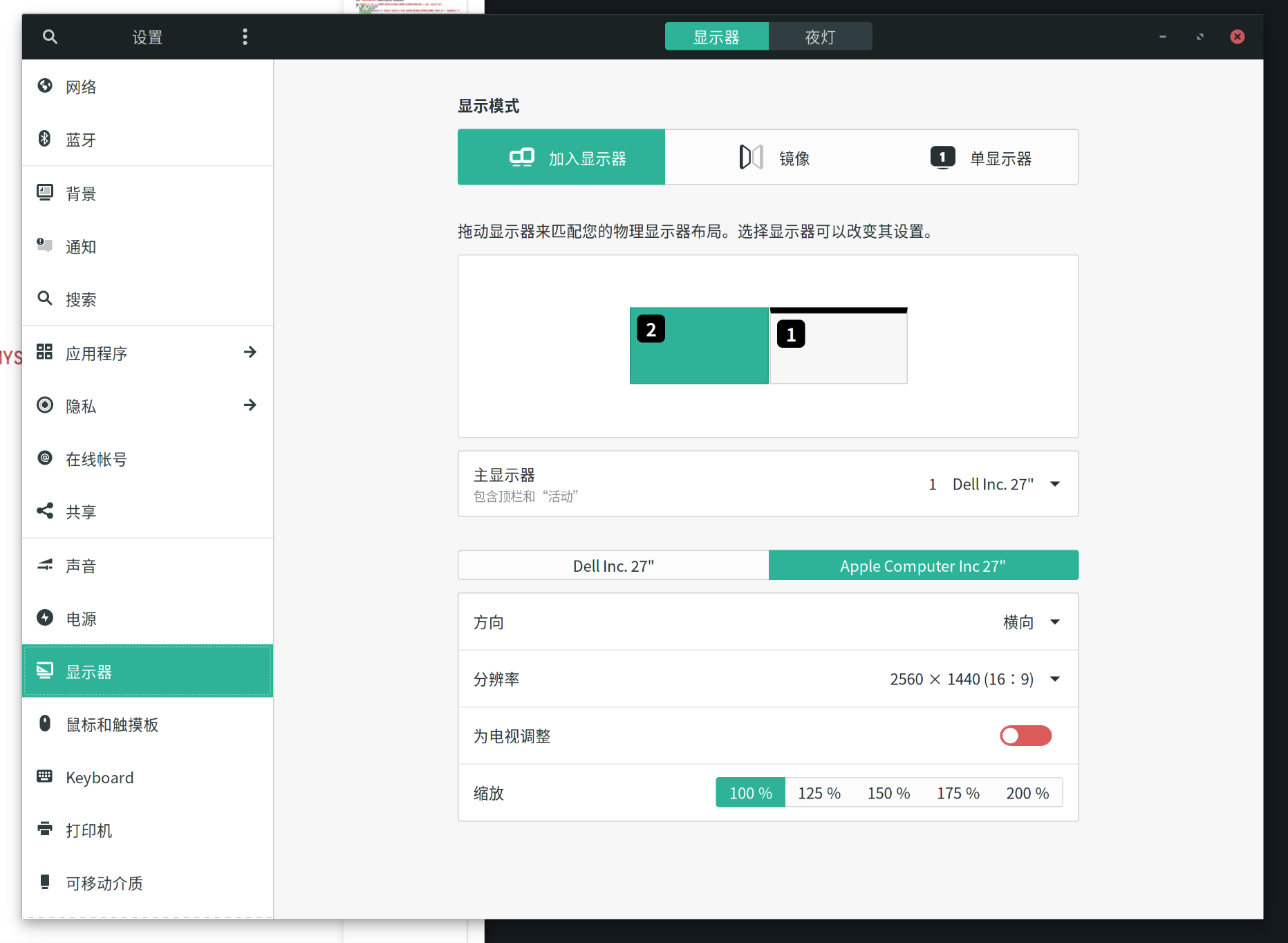1288x943 pixels.
Task: Enable 单显示器 display mode
Action: [x=984, y=157]
